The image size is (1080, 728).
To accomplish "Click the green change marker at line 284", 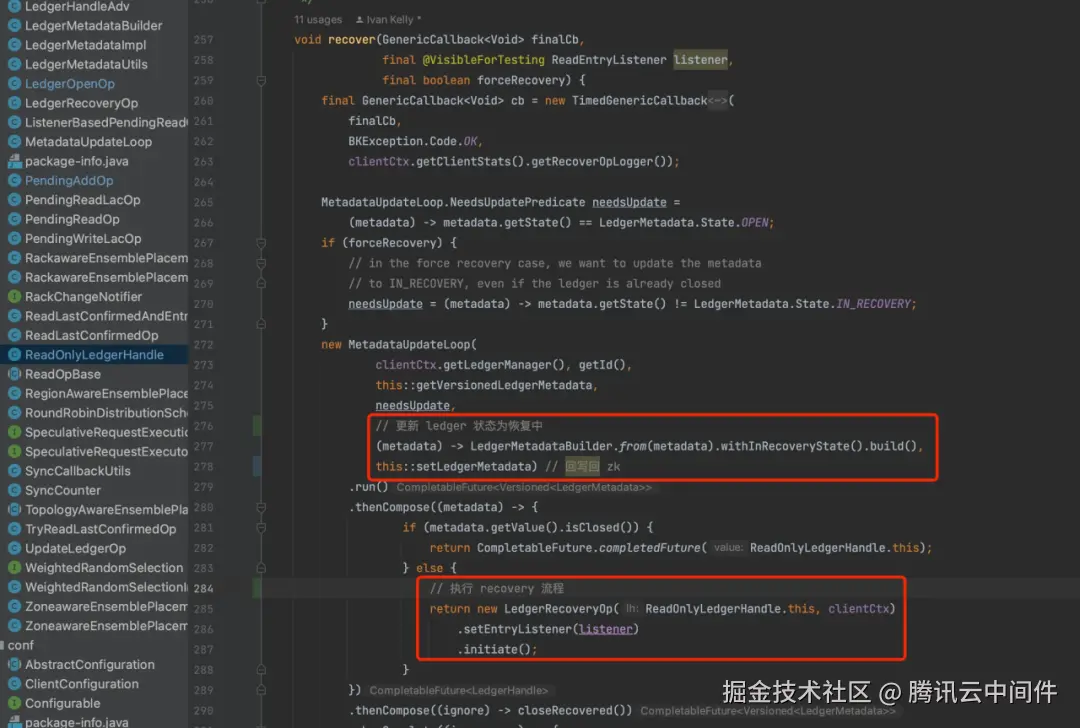I will pos(257,588).
